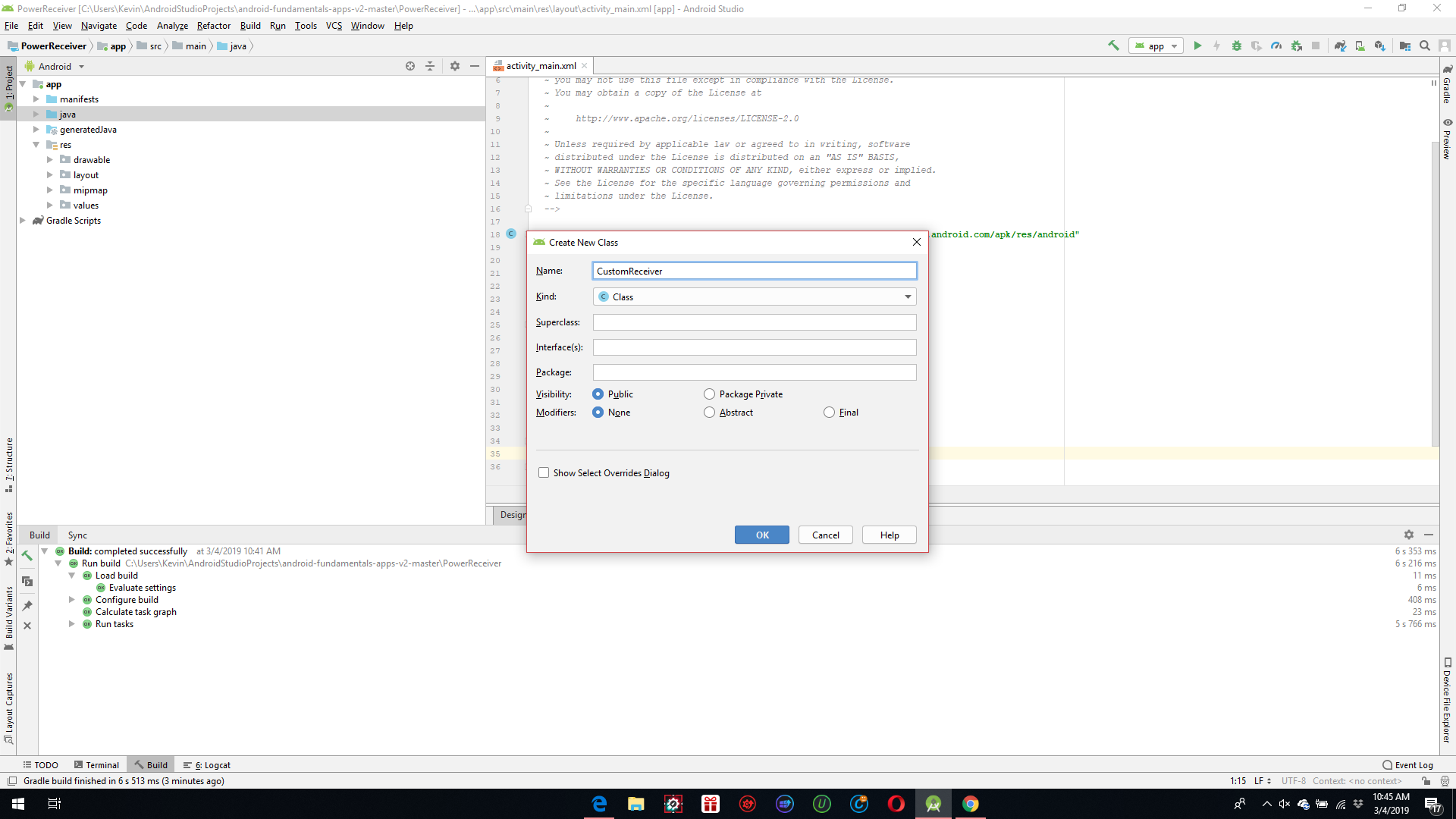Open Chrome from the taskbar
The image size is (1456, 819).
(971, 804)
